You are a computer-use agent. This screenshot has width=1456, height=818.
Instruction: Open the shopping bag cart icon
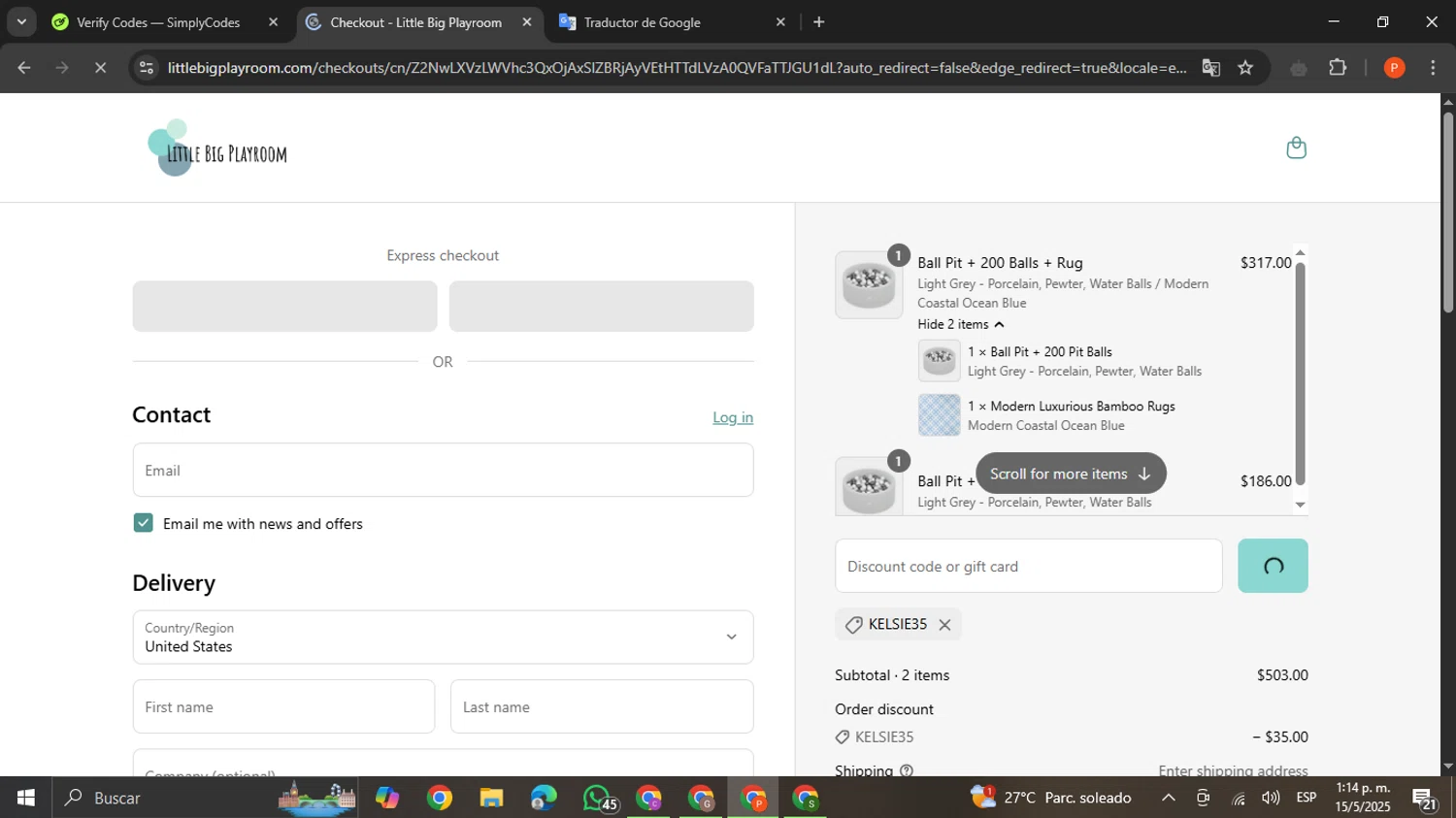1296,147
